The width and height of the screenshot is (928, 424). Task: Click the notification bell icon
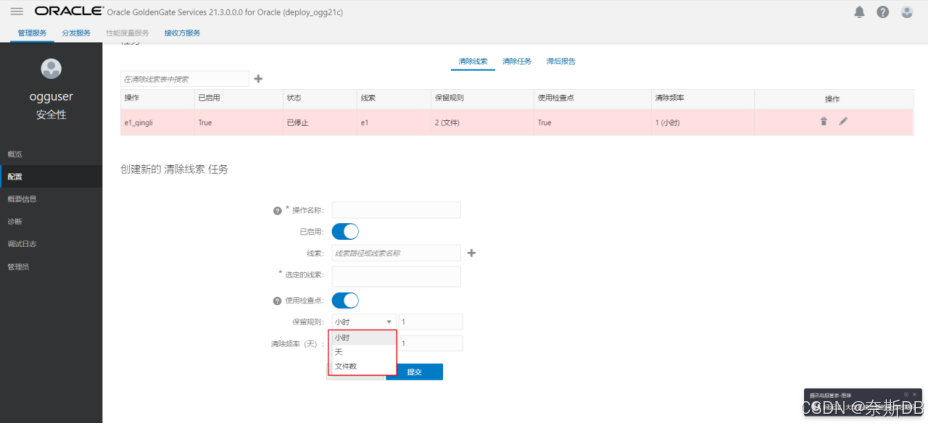[x=859, y=12]
